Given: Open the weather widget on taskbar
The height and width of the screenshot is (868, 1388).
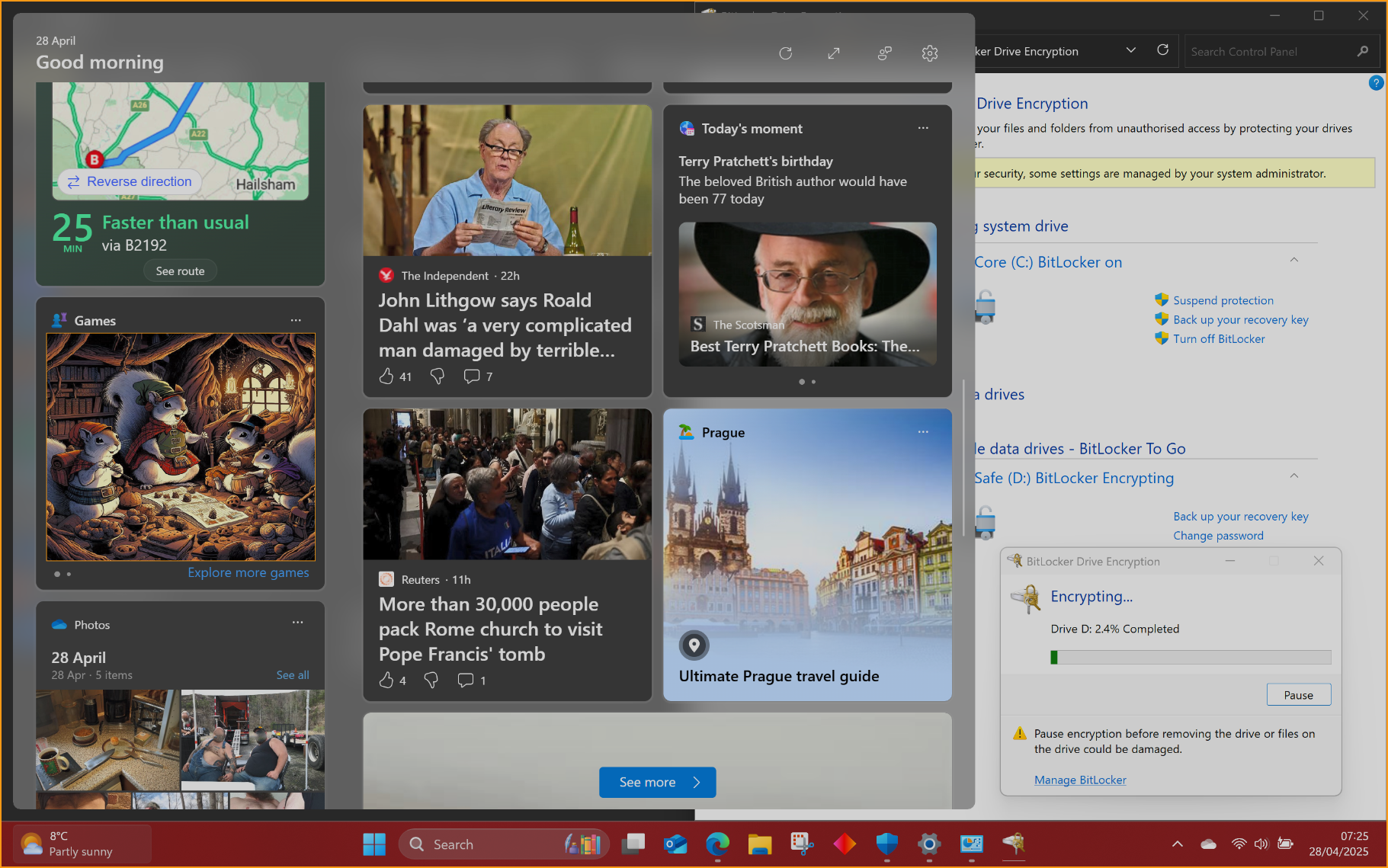Looking at the screenshot, I should click(x=82, y=844).
